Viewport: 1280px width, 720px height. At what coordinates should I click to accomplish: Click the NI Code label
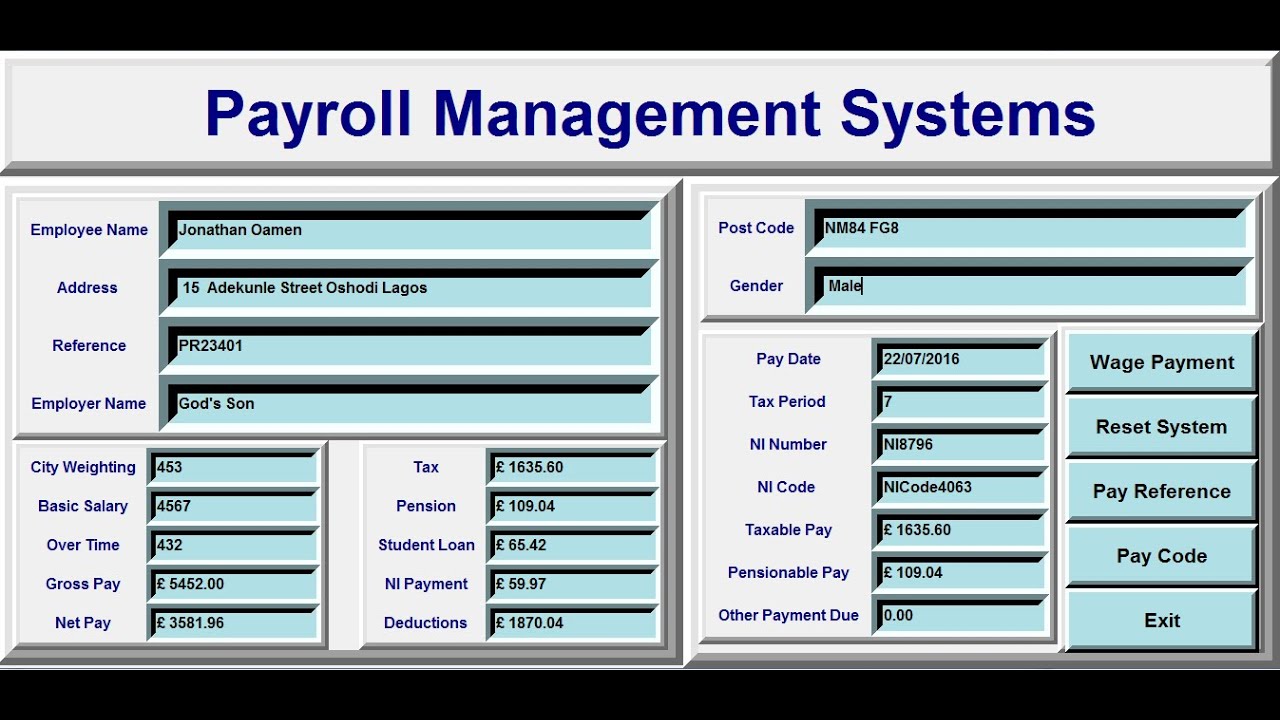(786, 487)
